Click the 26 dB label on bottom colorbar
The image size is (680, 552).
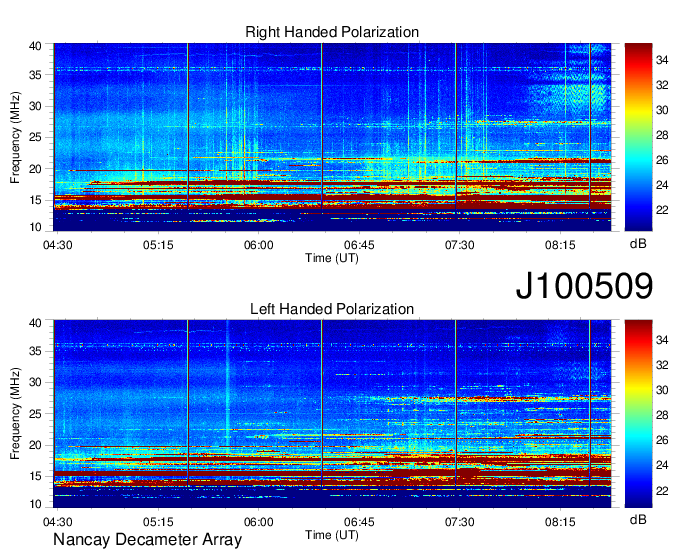click(662, 441)
